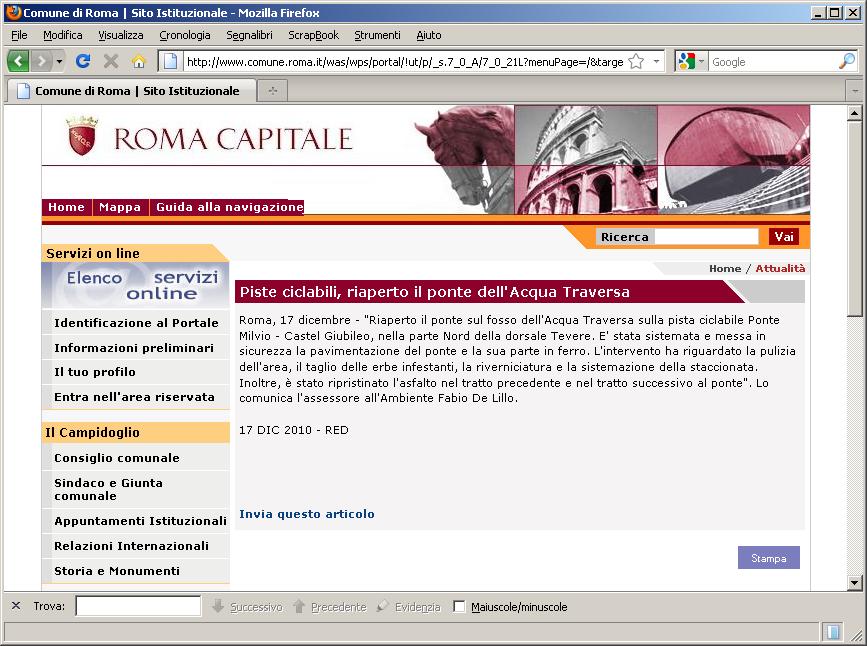Click the Mappa navigation button
867x646 pixels.
coord(120,207)
